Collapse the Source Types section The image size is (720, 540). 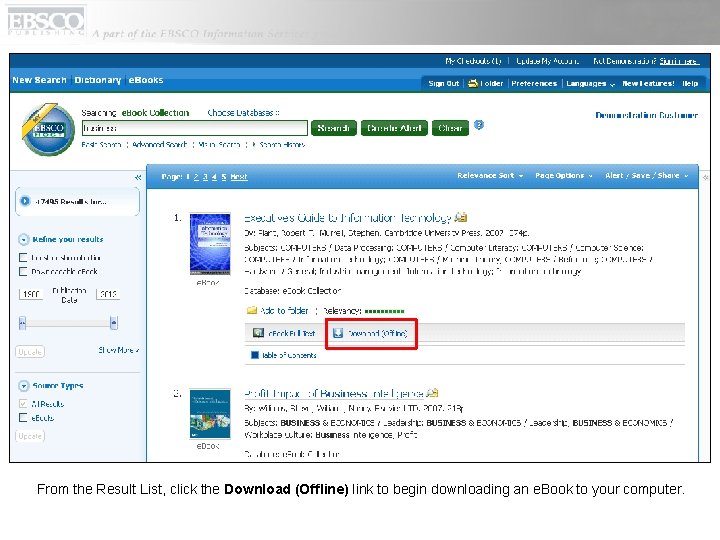pyautogui.click(x=23, y=386)
